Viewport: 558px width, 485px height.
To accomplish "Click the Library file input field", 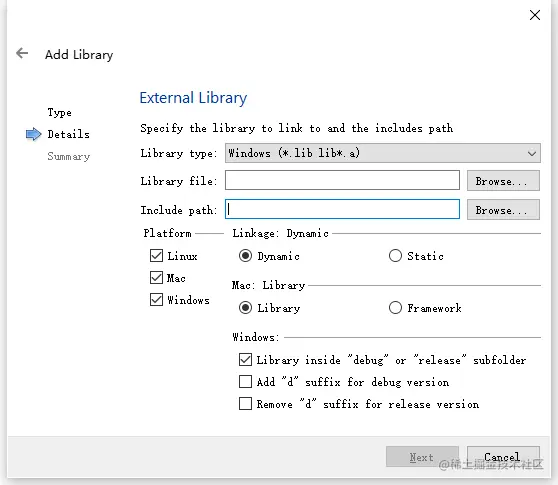I will [342, 180].
